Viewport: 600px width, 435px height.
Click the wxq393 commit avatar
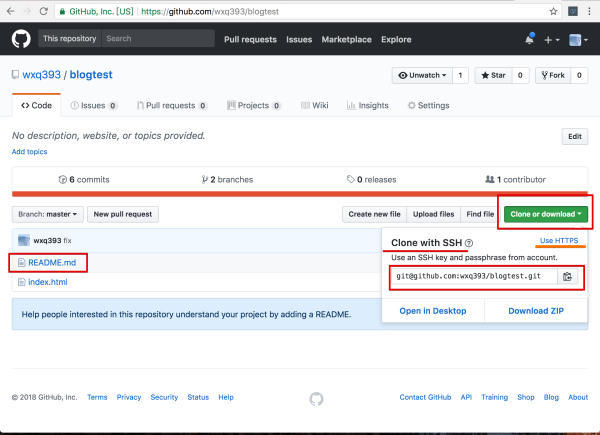click(x=24, y=241)
